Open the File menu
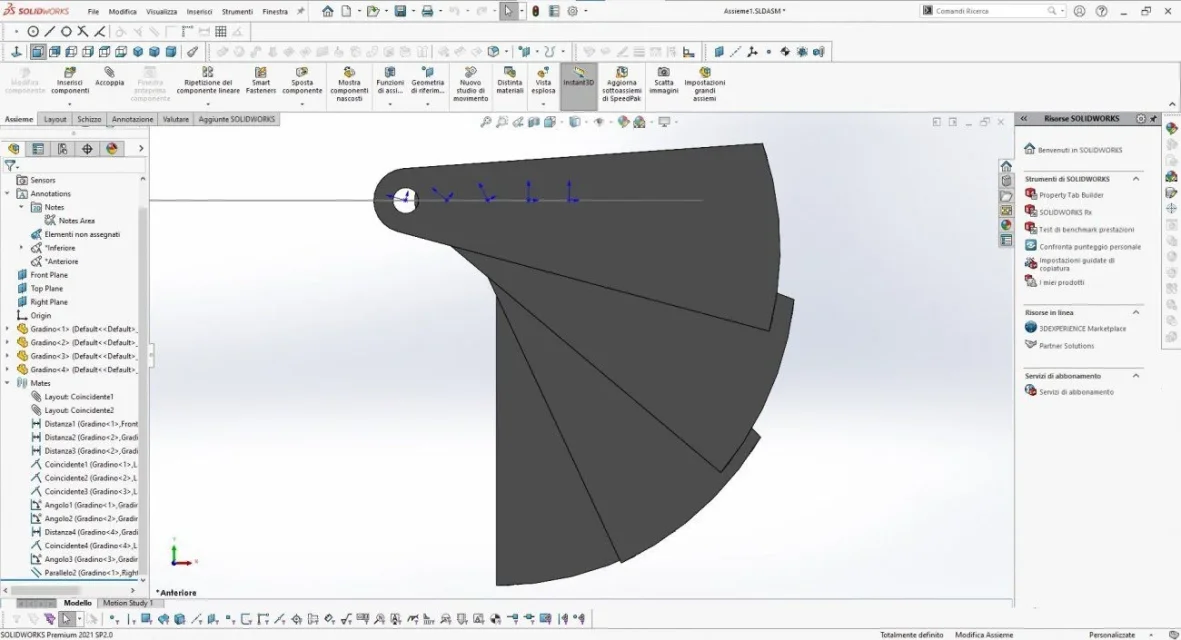Viewport: 1181px width, 640px height. pos(93,11)
